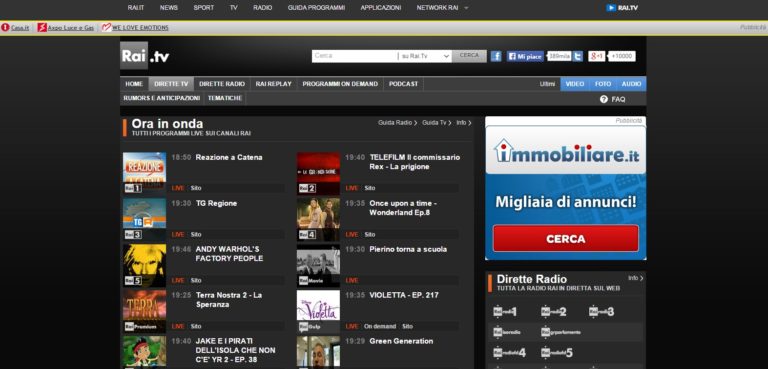Open PROGRAMMI ON DEMAND tab
The image size is (768, 369).
pos(340,84)
